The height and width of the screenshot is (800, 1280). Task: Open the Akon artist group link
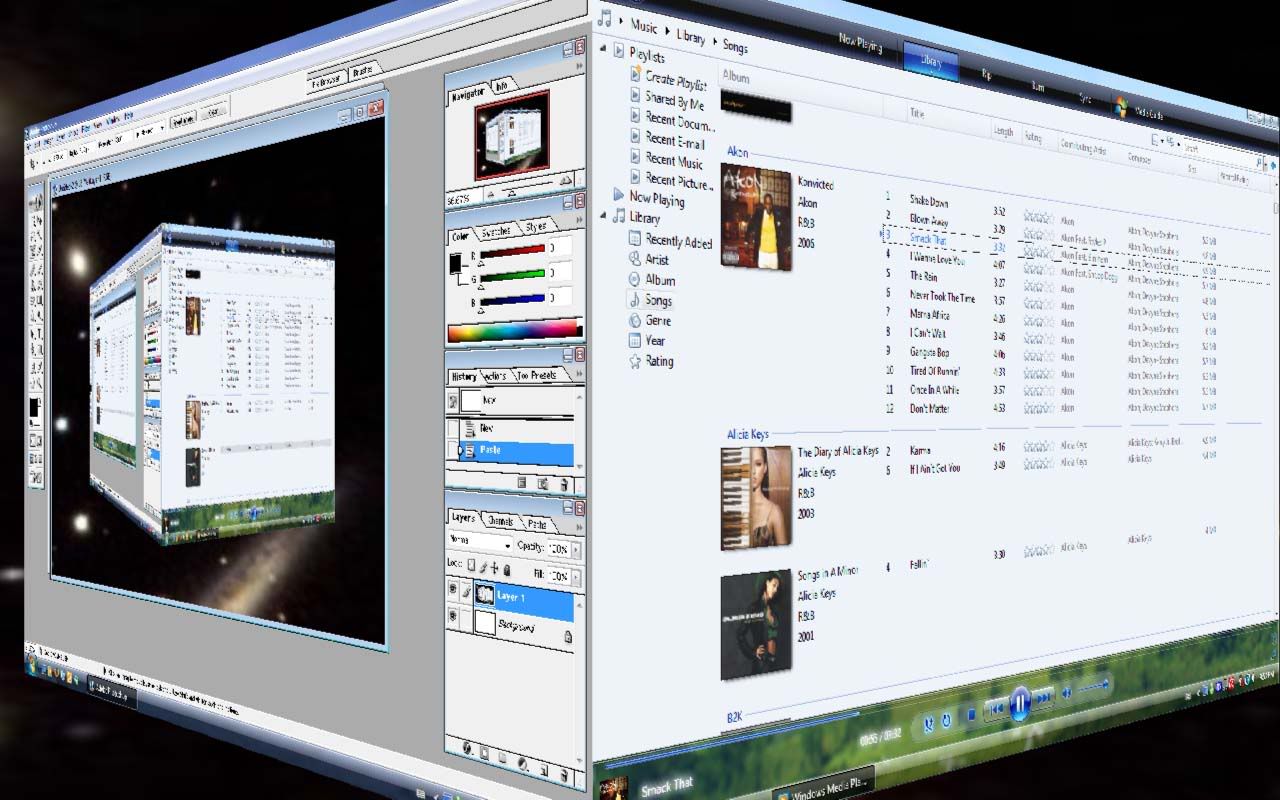pyautogui.click(x=737, y=152)
